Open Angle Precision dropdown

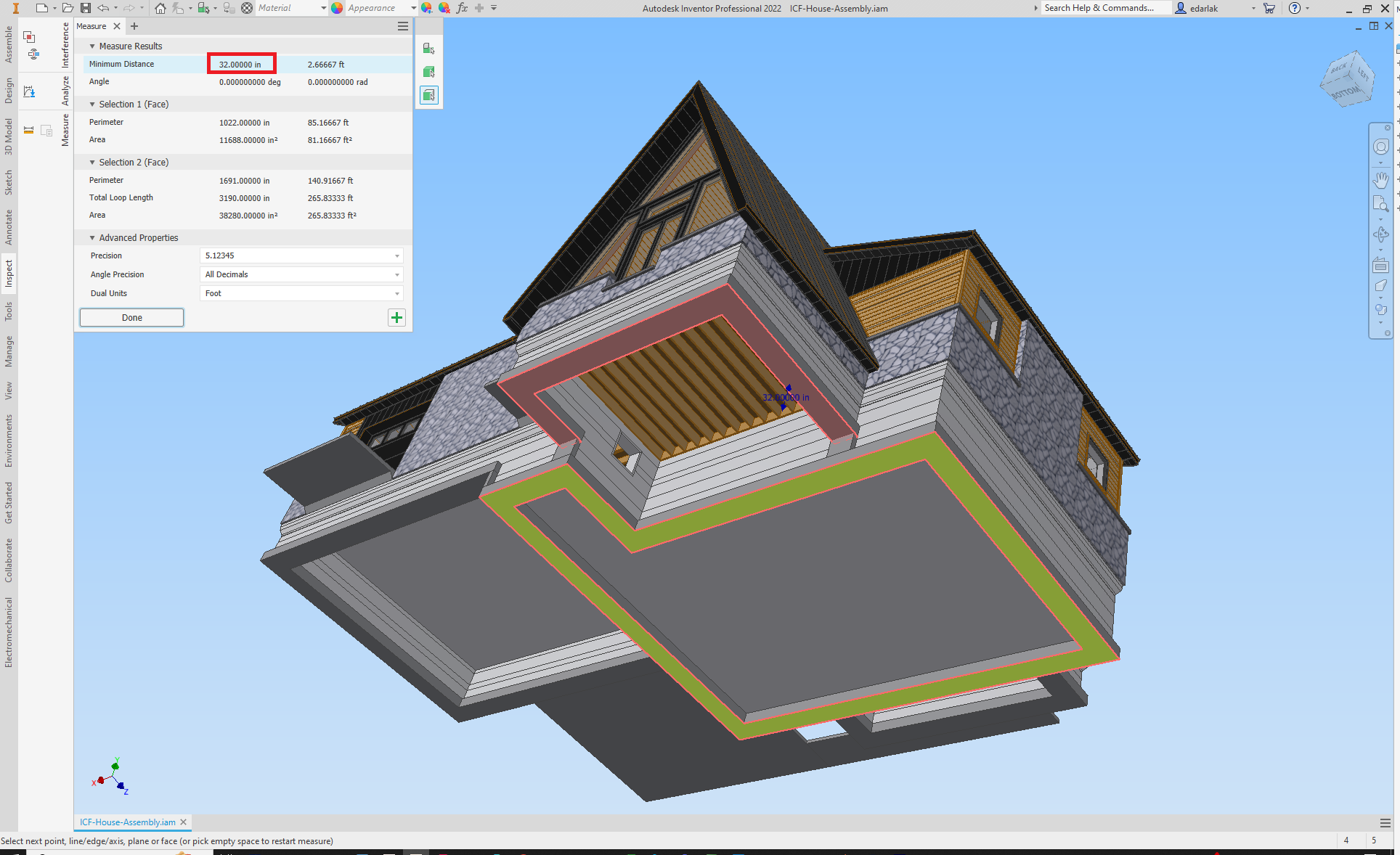pyautogui.click(x=301, y=274)
